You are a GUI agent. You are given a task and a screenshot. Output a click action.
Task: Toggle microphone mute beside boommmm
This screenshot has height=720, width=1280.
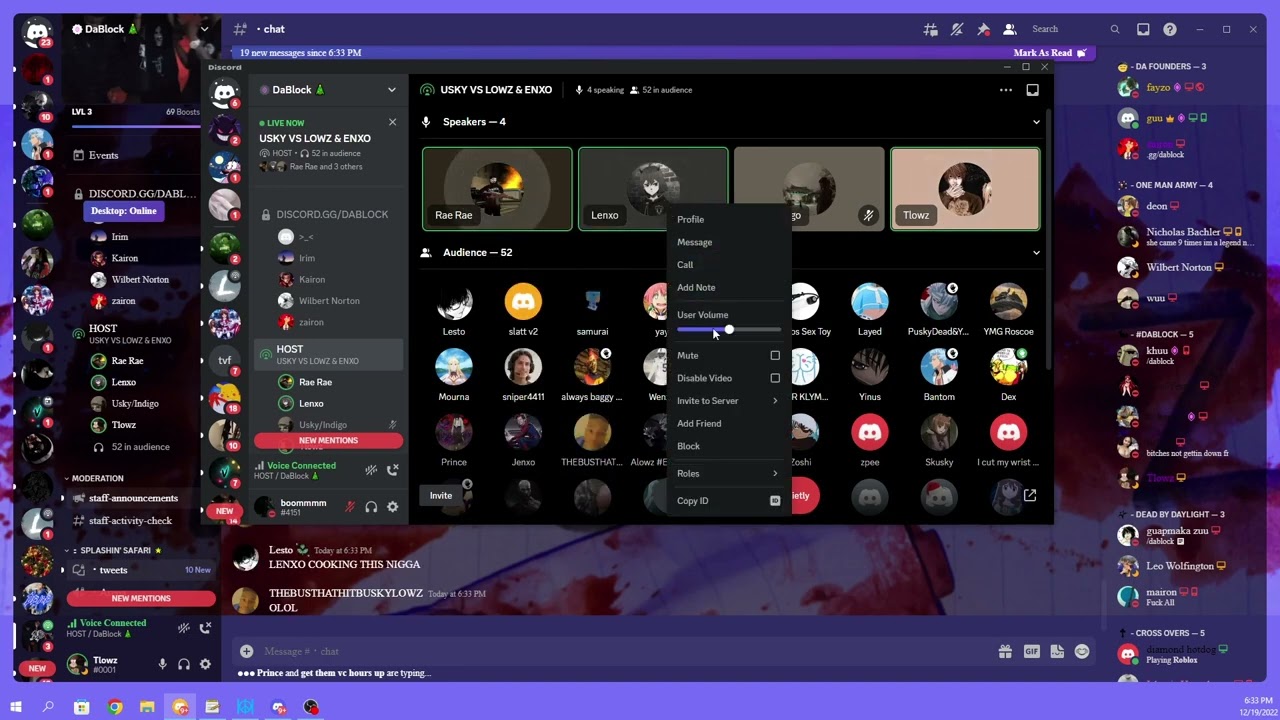tap(349, 507)
